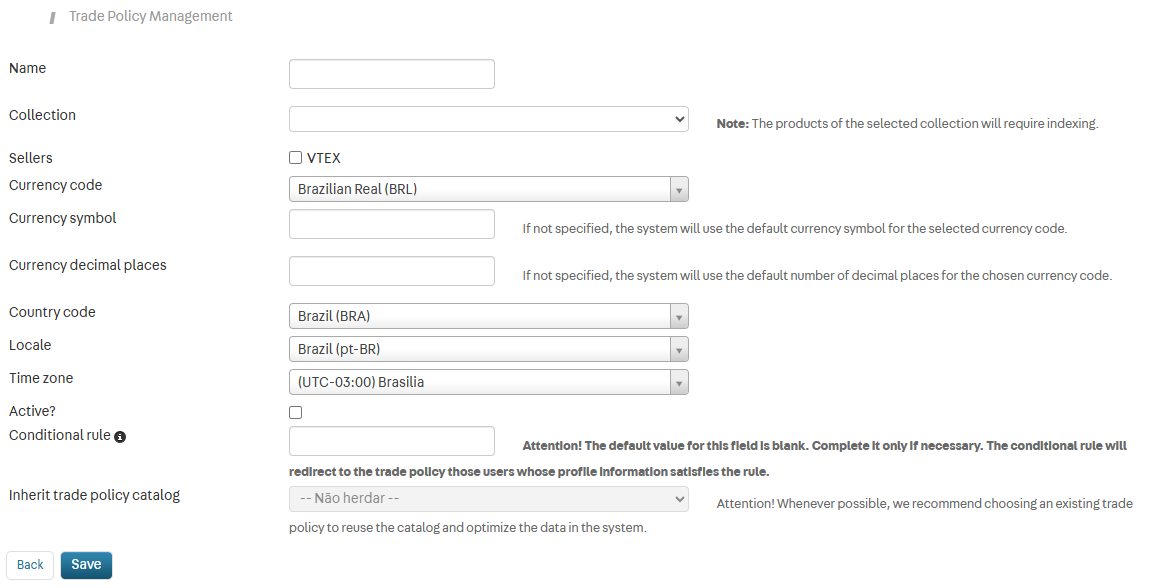The width and height of the screenshot is (1151, 588).
Task: Expand the Locale Brazil (pt-BR) dropdown
Action: [x=489, y=349]
